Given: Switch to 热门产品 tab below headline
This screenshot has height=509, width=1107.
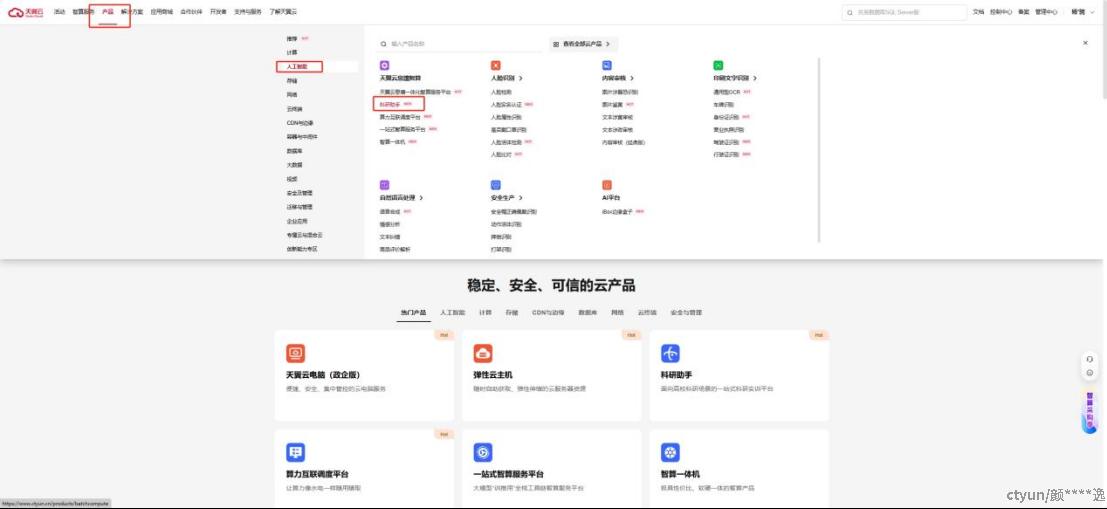Looking at the screenshot, I should point(413,312).
